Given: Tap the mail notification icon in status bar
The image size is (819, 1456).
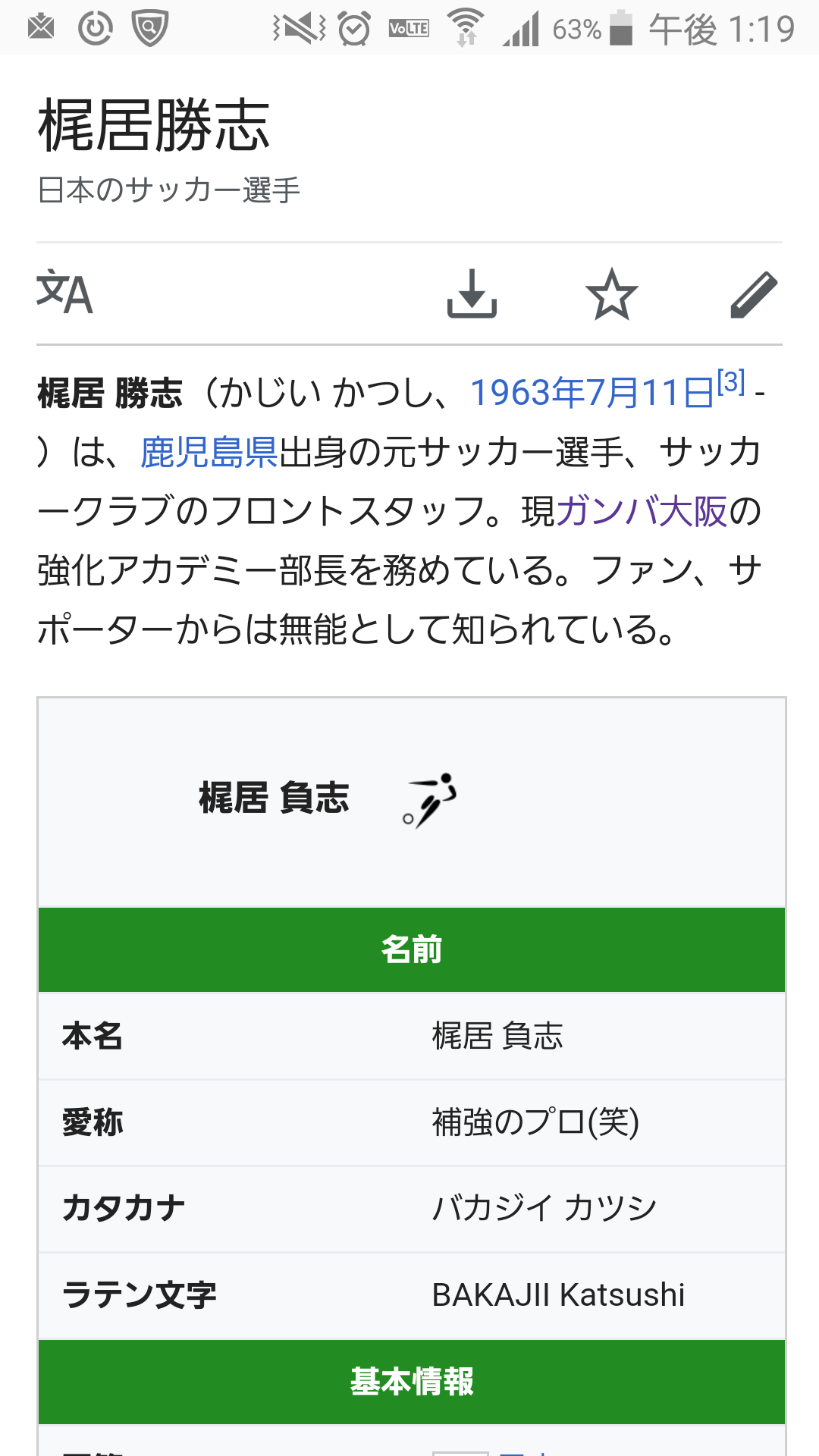Looking at the screenshot, I should click(x=41, y=29).
